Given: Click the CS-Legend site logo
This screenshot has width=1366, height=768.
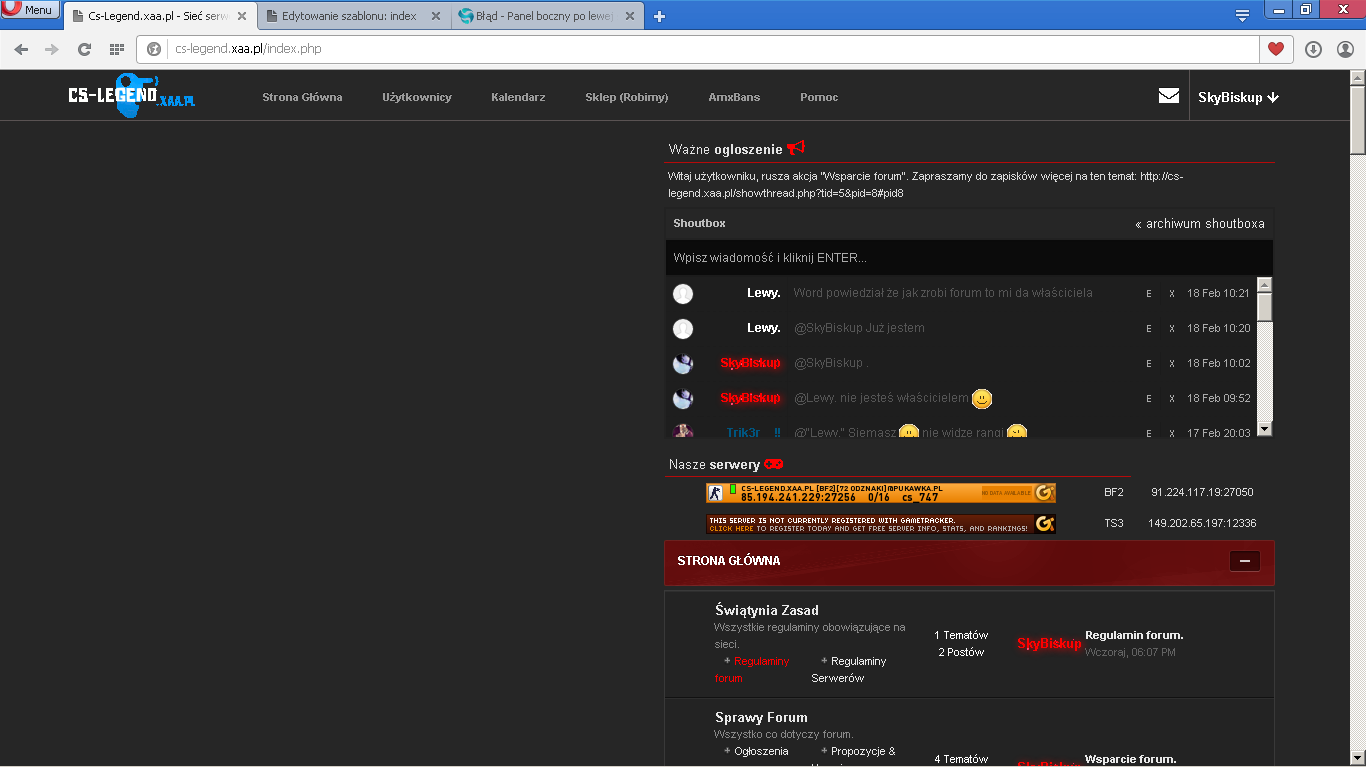Looking at the screenshot, I should [x=132, y=96].
